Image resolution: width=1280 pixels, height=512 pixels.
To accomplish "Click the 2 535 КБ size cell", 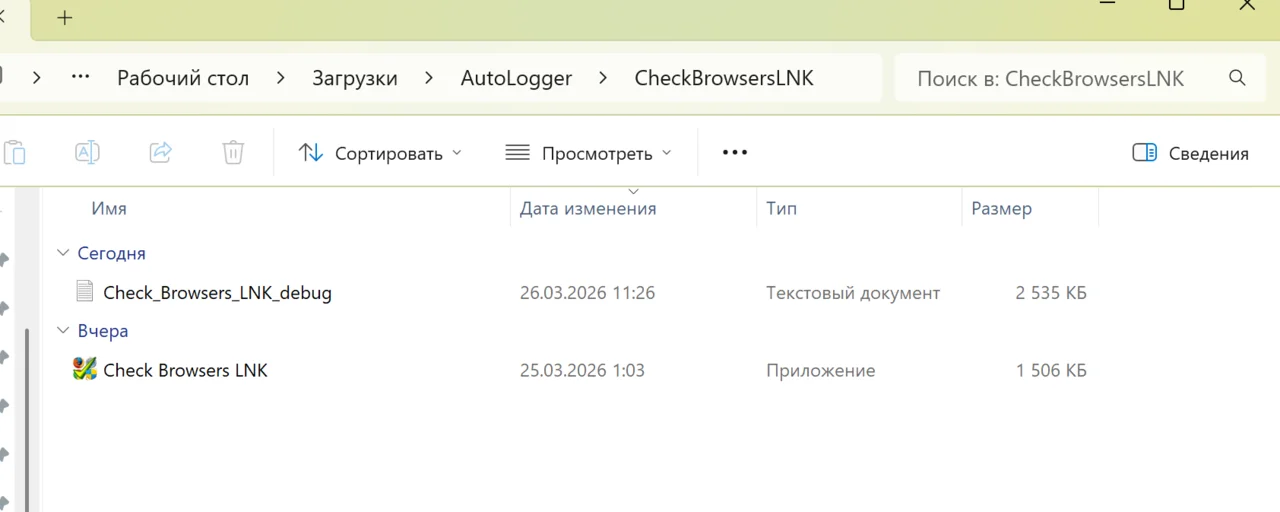I will tap(1051, 293).
